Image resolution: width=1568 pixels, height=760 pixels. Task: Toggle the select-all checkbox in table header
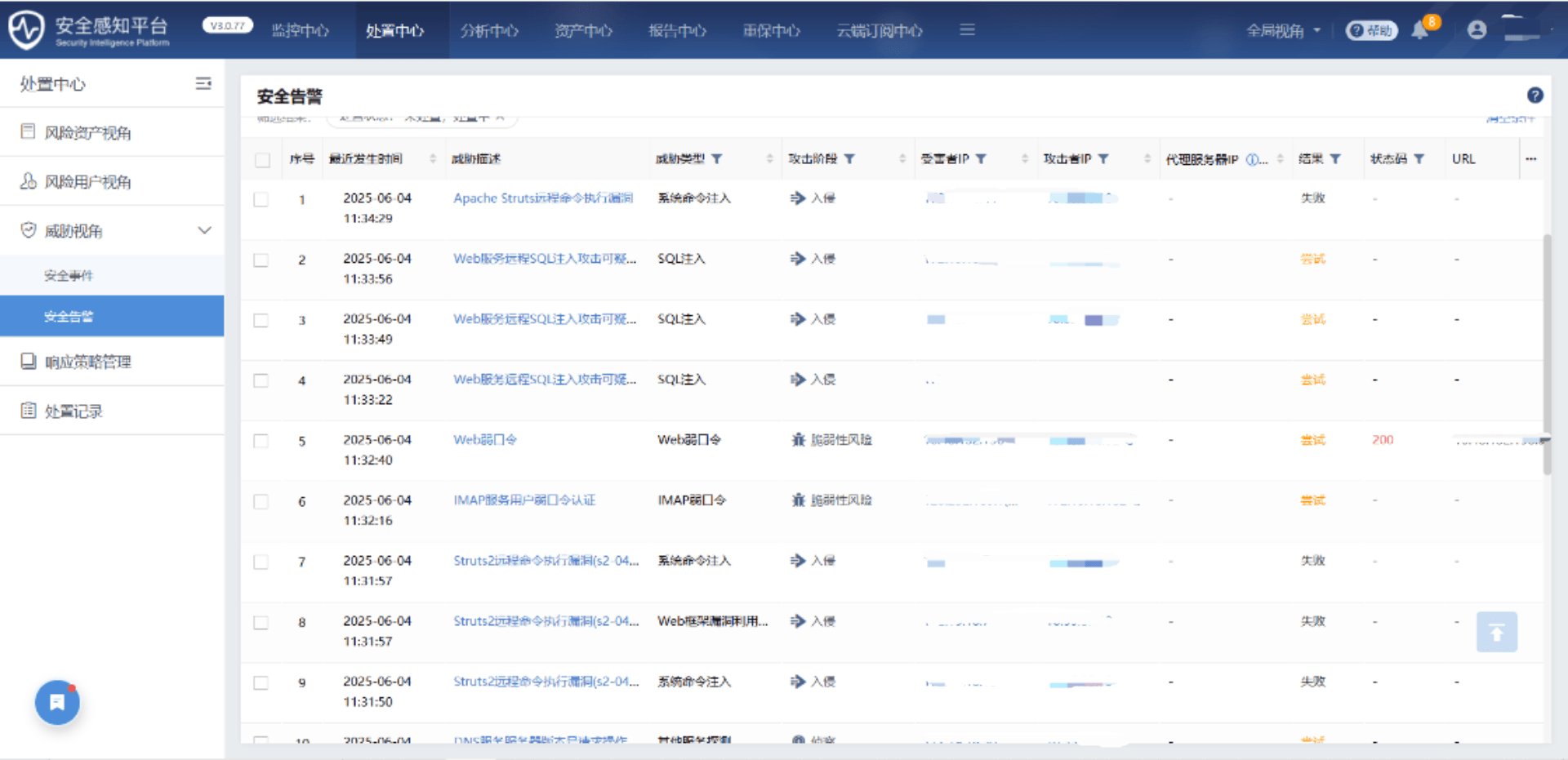(x=262, y=160)
